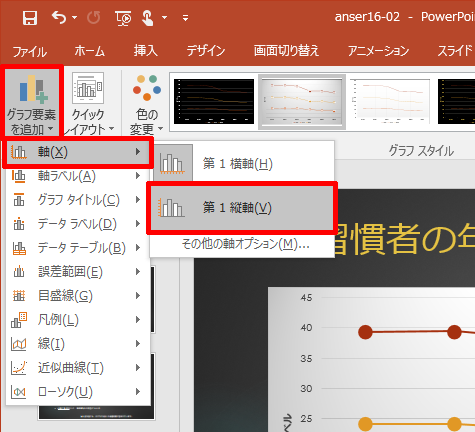Open 色の変更 color palette dropdown
The width and height of the screenshot is (475, 432).
click(x=147, y=104)
